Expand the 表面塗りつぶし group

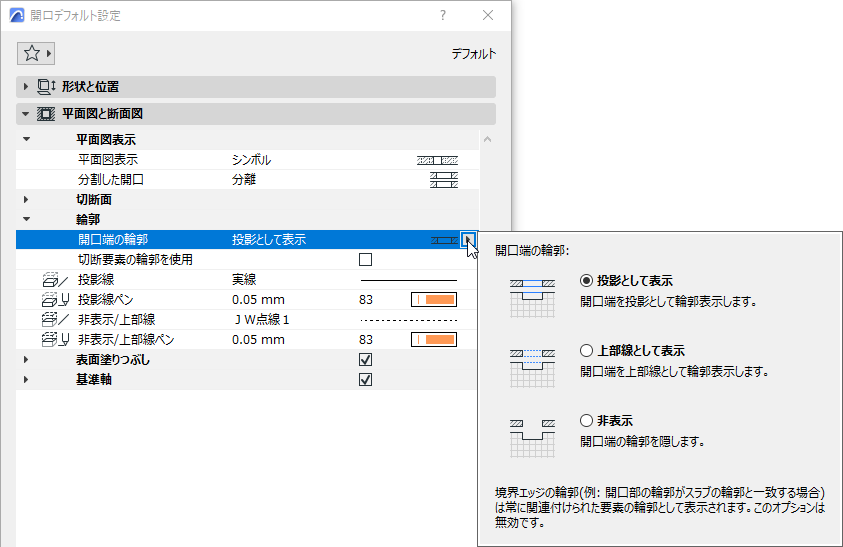(26, 359)
